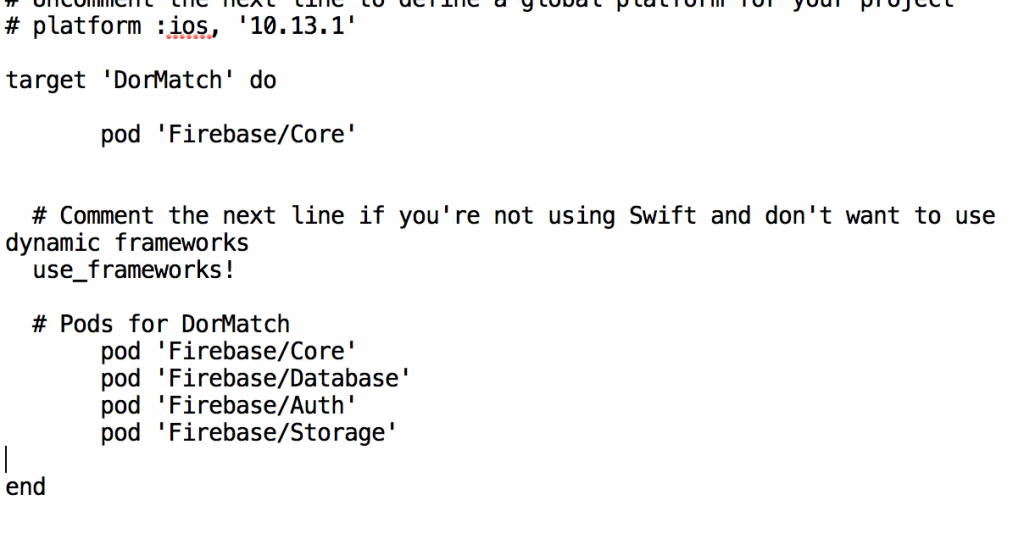Click the word dynamic on wrapped line
This screenshot has height=539, width=1024.
(x=52, y=243)
